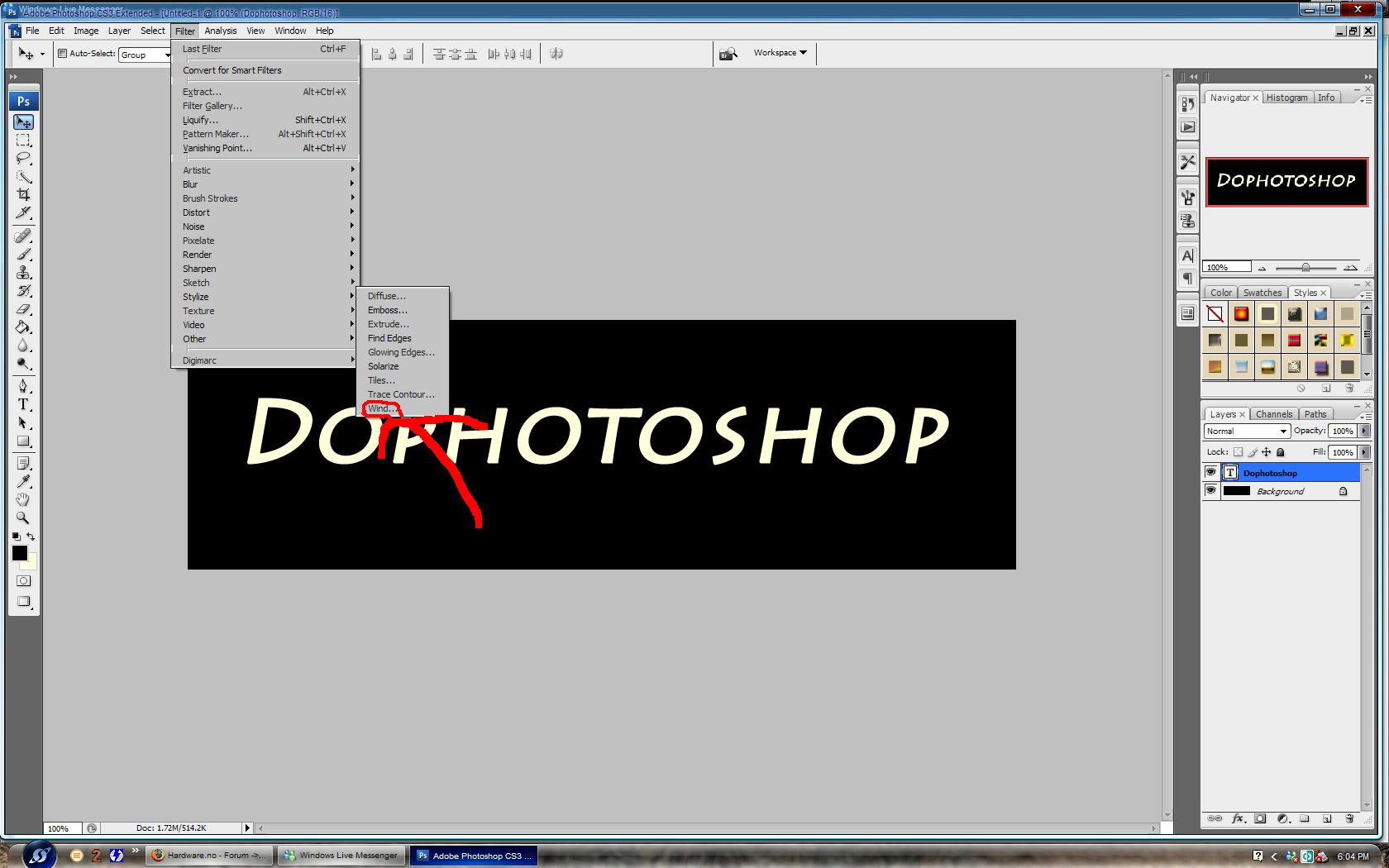Screen dimensions: 1389x868
Task: Open Paragraph panel icon in dock
Action: click(x=1187, y=279)
